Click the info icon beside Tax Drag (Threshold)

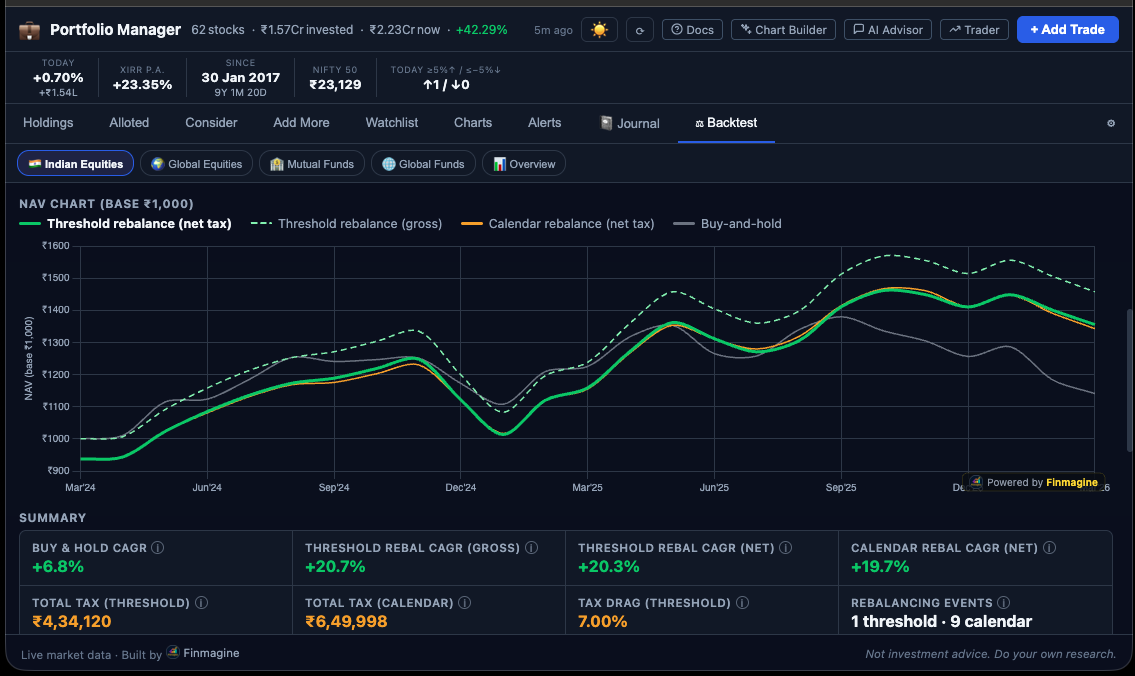[740, 602]
